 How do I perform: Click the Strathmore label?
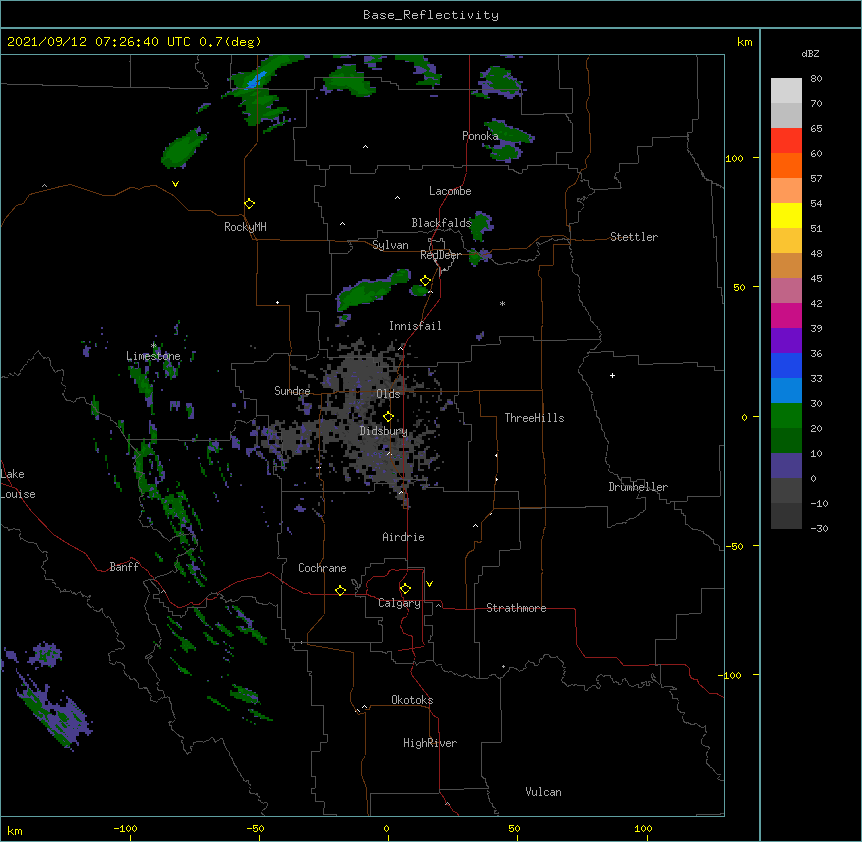(516, 608)
